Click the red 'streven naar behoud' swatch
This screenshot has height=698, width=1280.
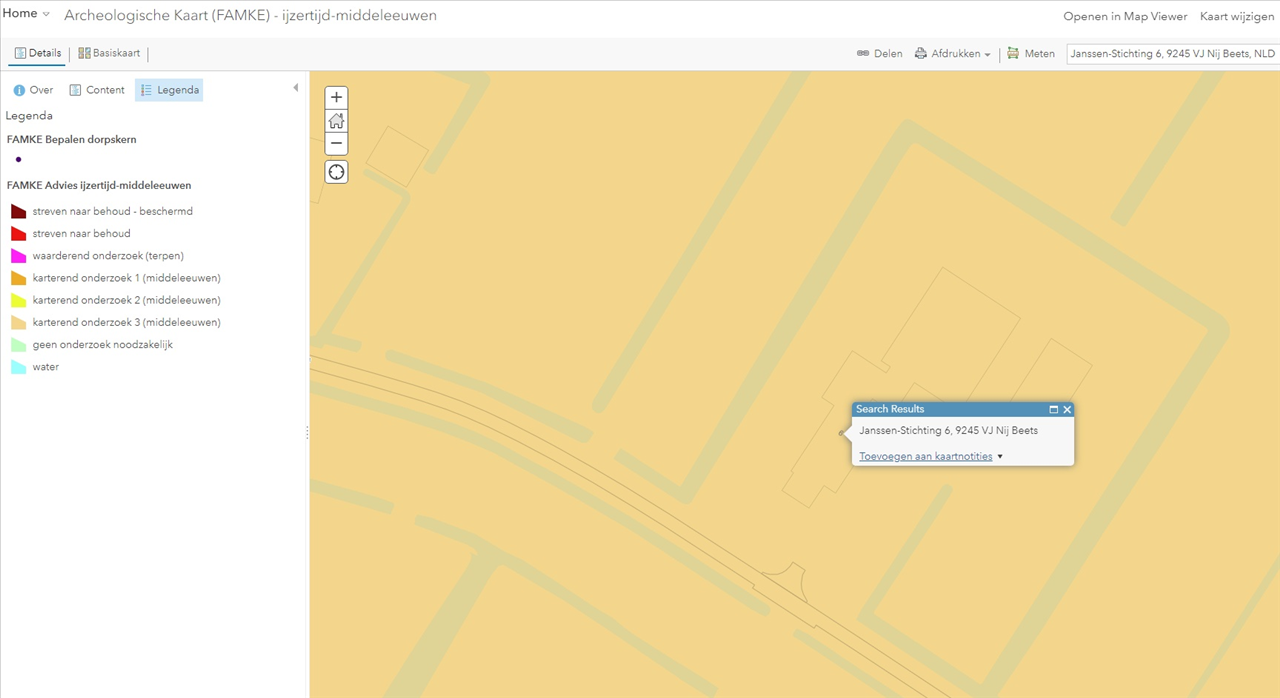pyautogui.click(x=18, y=234)
